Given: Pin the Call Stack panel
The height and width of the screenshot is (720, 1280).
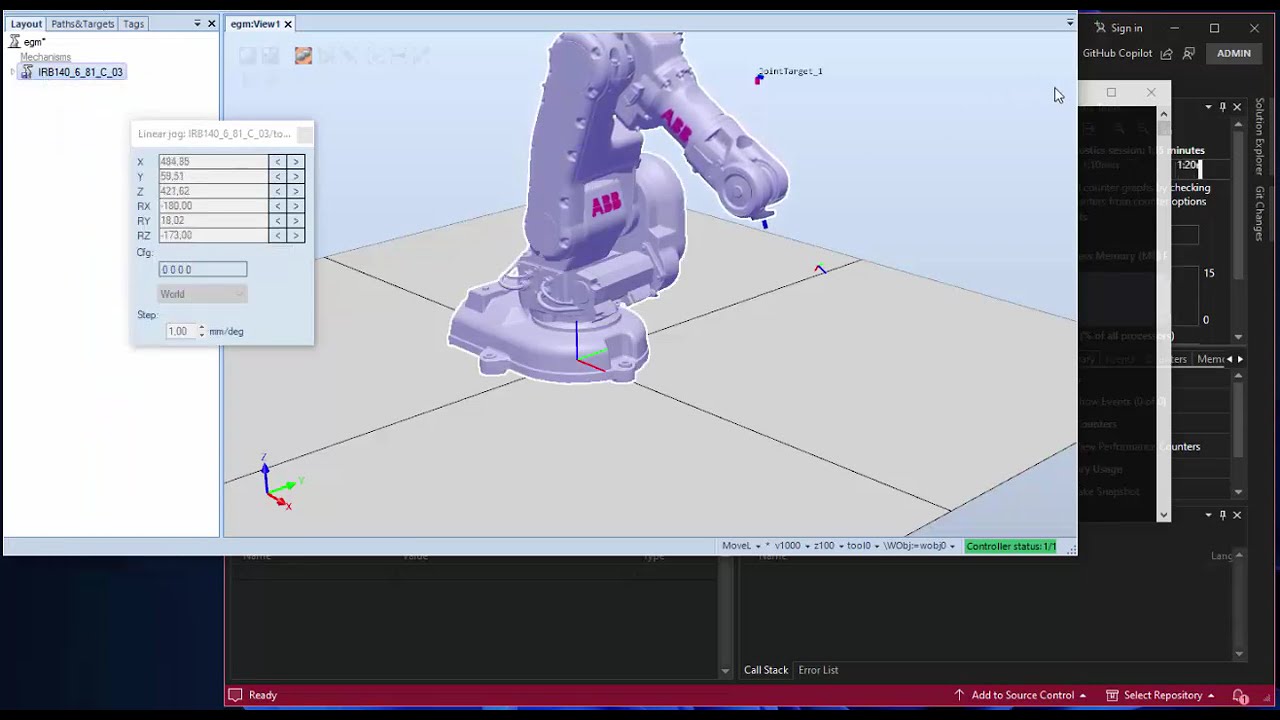Looking at the screenshot, I should click(1222, 515).
